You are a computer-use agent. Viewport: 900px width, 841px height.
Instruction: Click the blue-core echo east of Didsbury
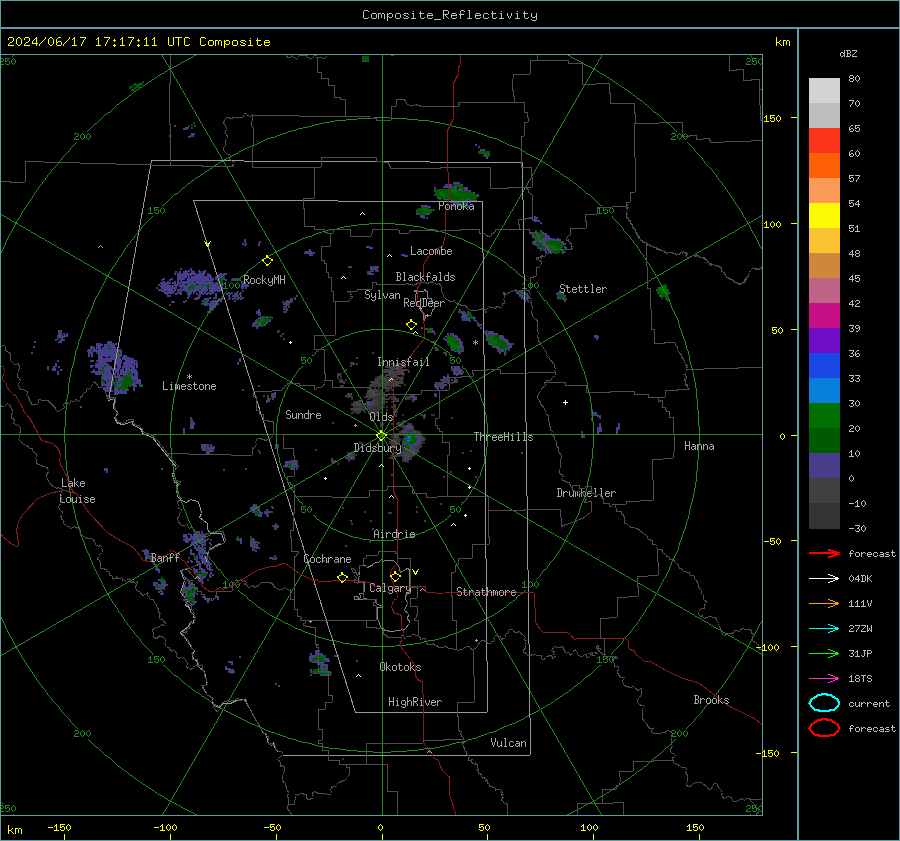tap(410, 441)
